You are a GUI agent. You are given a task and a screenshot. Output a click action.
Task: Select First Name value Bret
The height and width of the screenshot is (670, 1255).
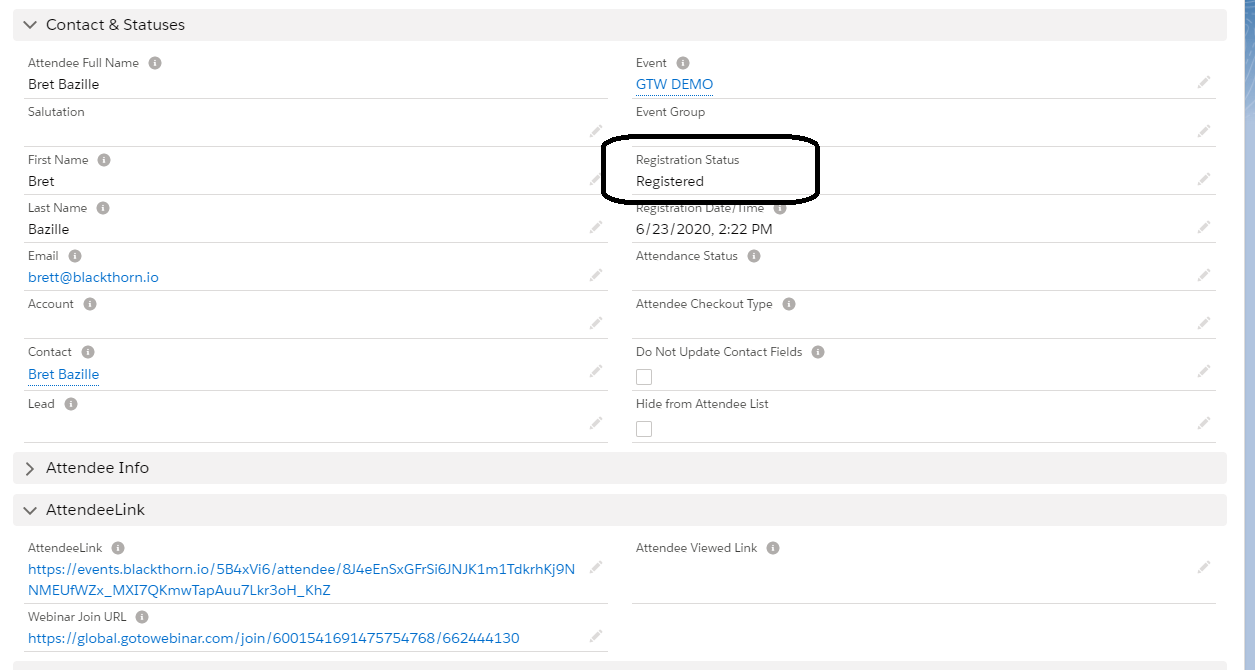pyautogui.click(x=41, y=182)
